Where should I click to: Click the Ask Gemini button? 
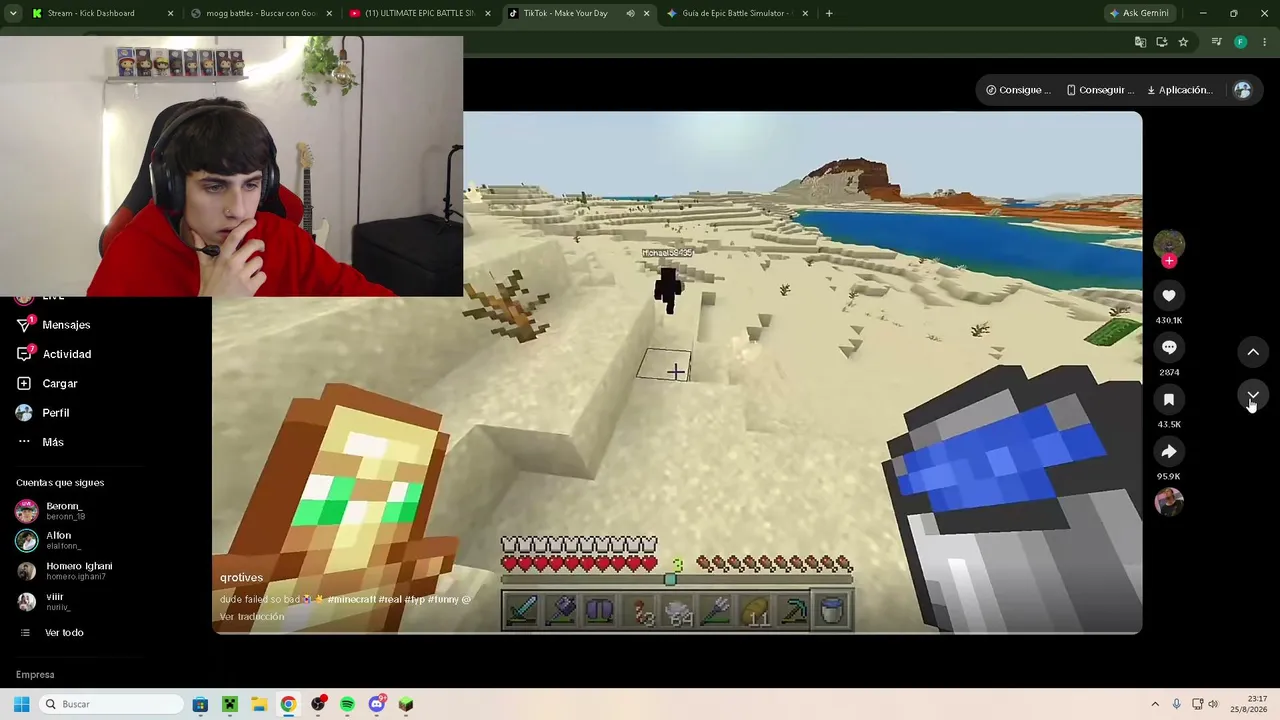pos(1138,13)
